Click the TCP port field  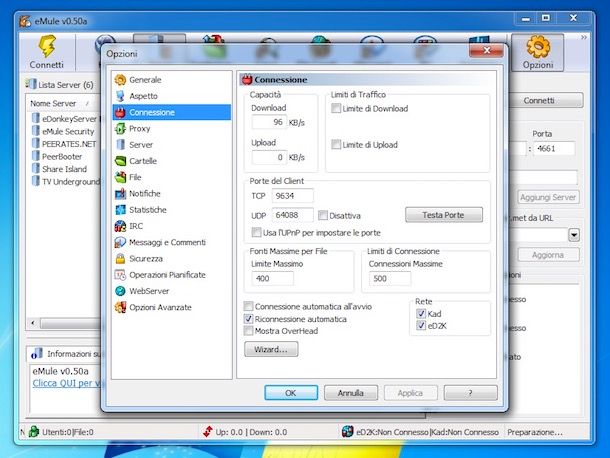pyautogui.click(x=293, y=196)
